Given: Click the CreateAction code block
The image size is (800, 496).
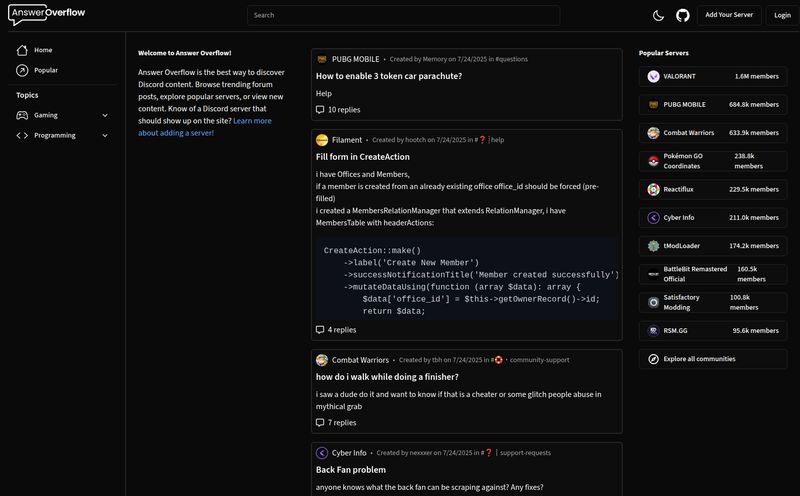Looking at the screenshot, I should [x=467, y=279].
